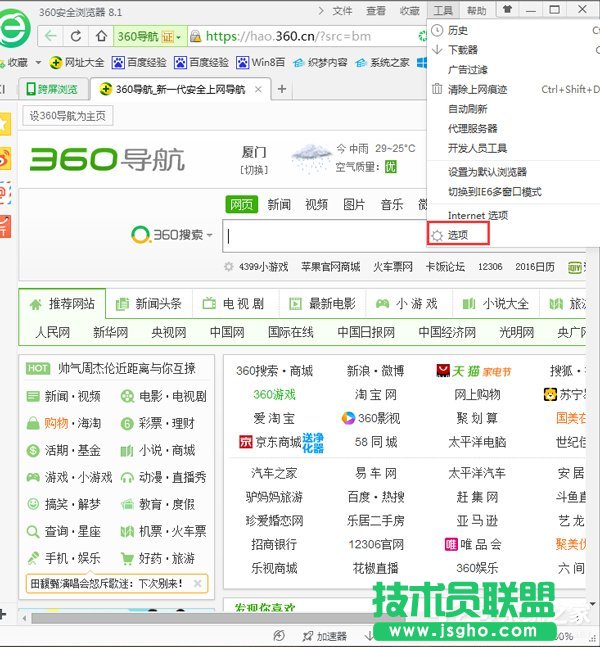Expand the 360搜索 engine dropdown
Screen dimensions: 600x647
coord(210,235)
